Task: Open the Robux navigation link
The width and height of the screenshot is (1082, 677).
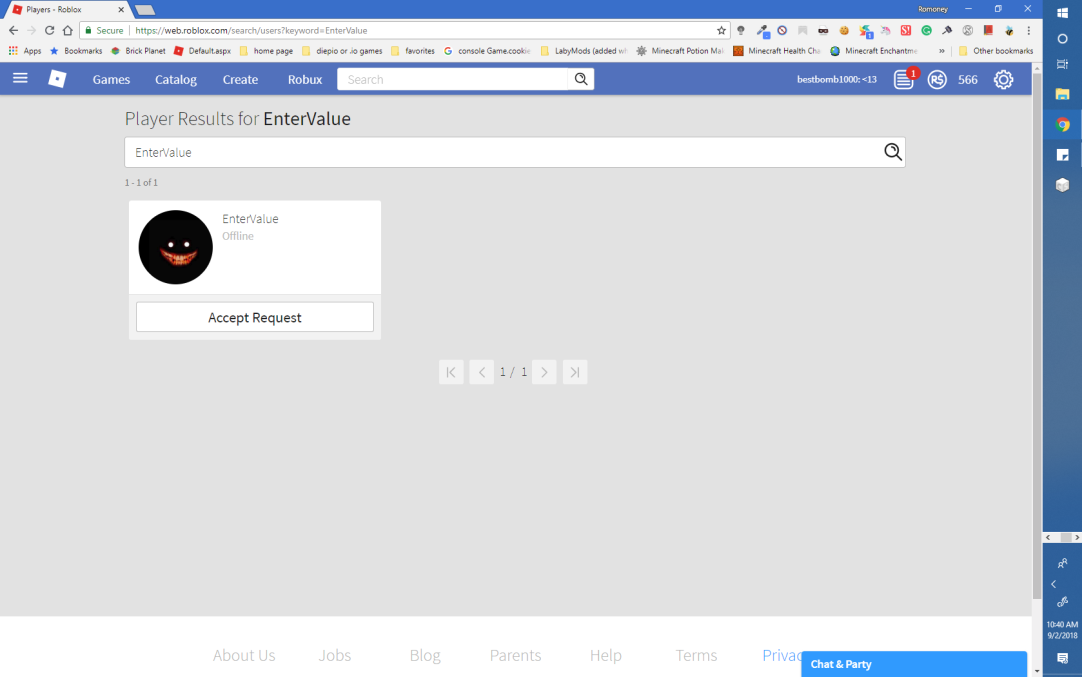Action: (305, 79)
